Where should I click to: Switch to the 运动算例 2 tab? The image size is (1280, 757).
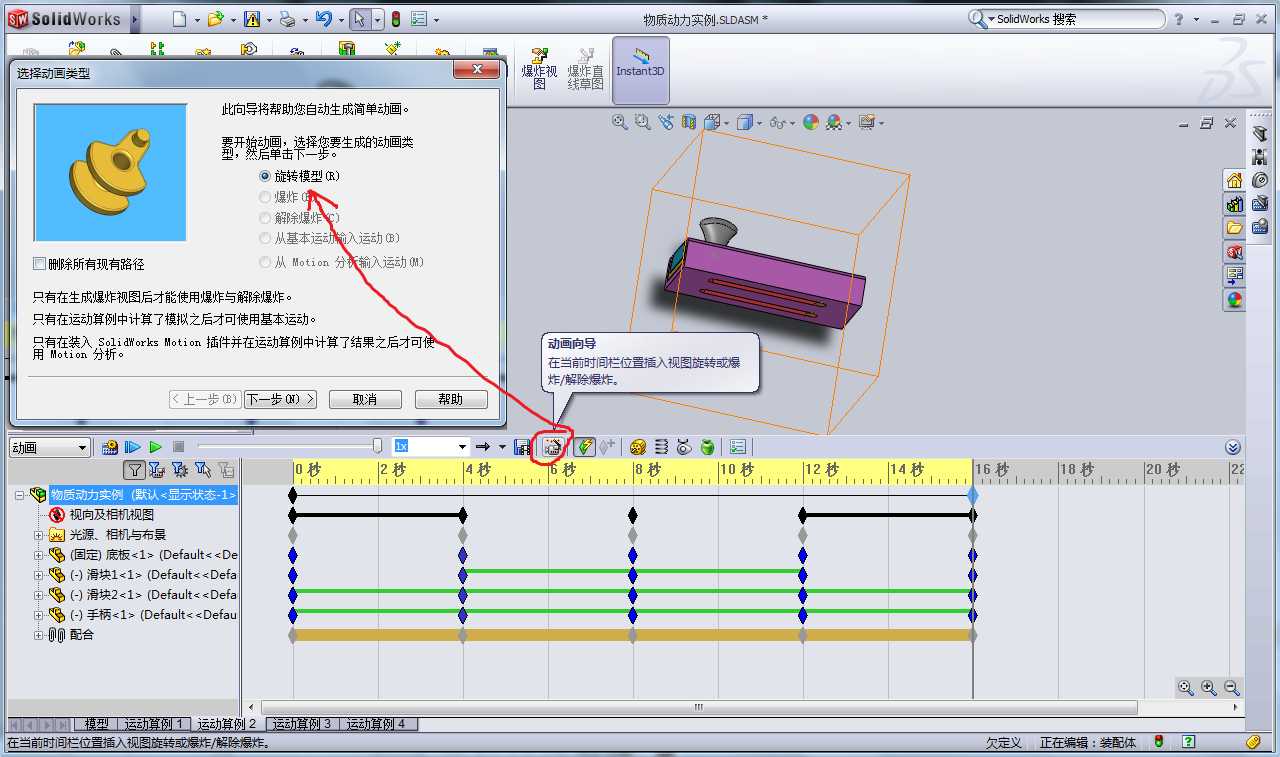(227, 724)
